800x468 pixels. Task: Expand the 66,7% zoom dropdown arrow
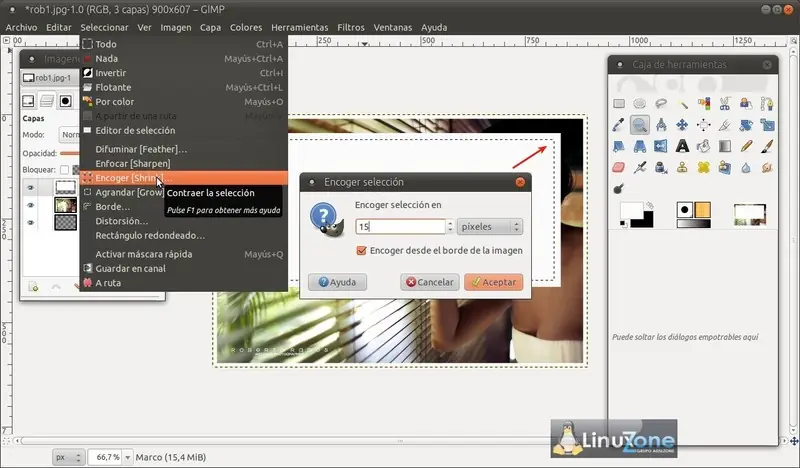(128, 457)
